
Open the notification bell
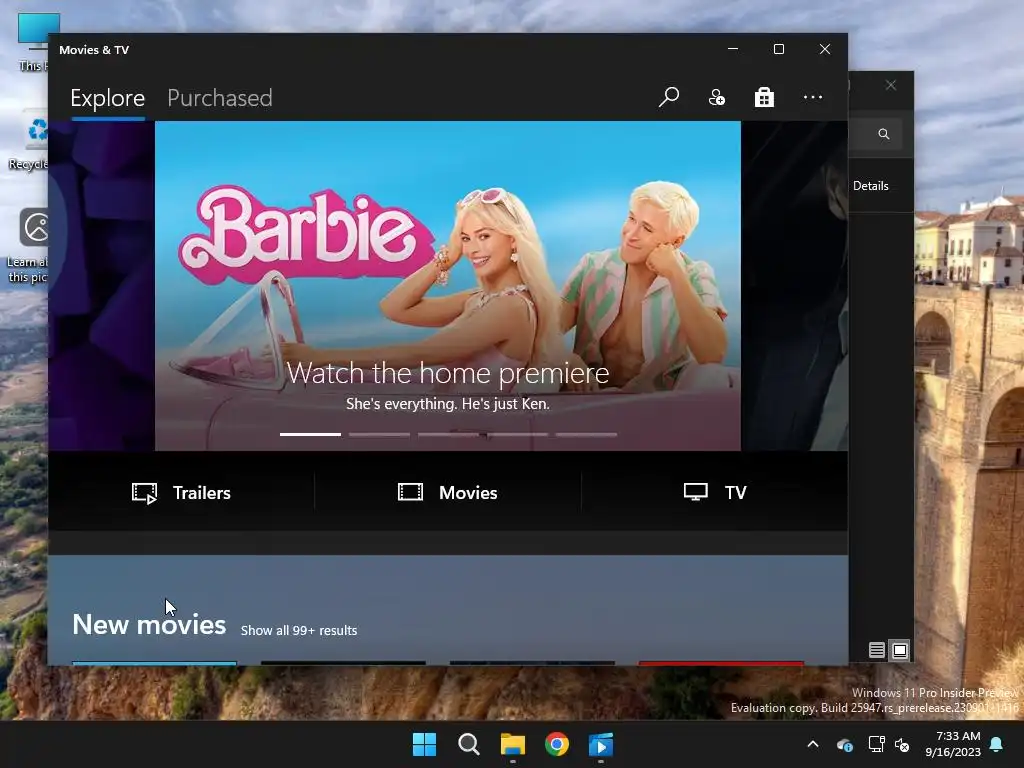[x=997, y=744]
